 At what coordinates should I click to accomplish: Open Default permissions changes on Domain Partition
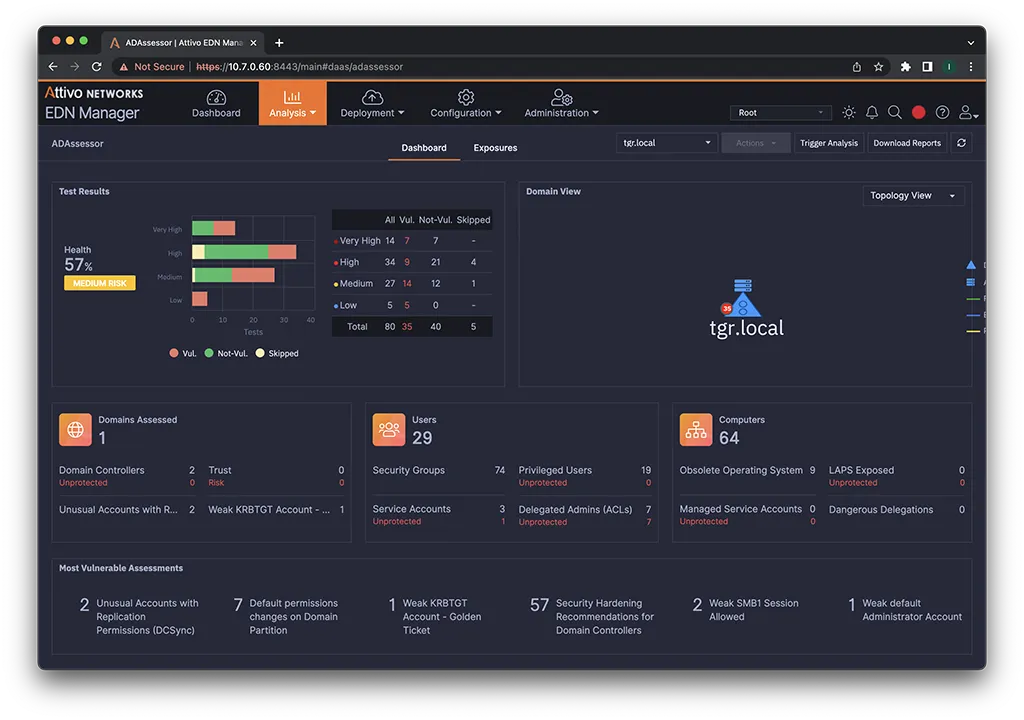coord(286,616)
